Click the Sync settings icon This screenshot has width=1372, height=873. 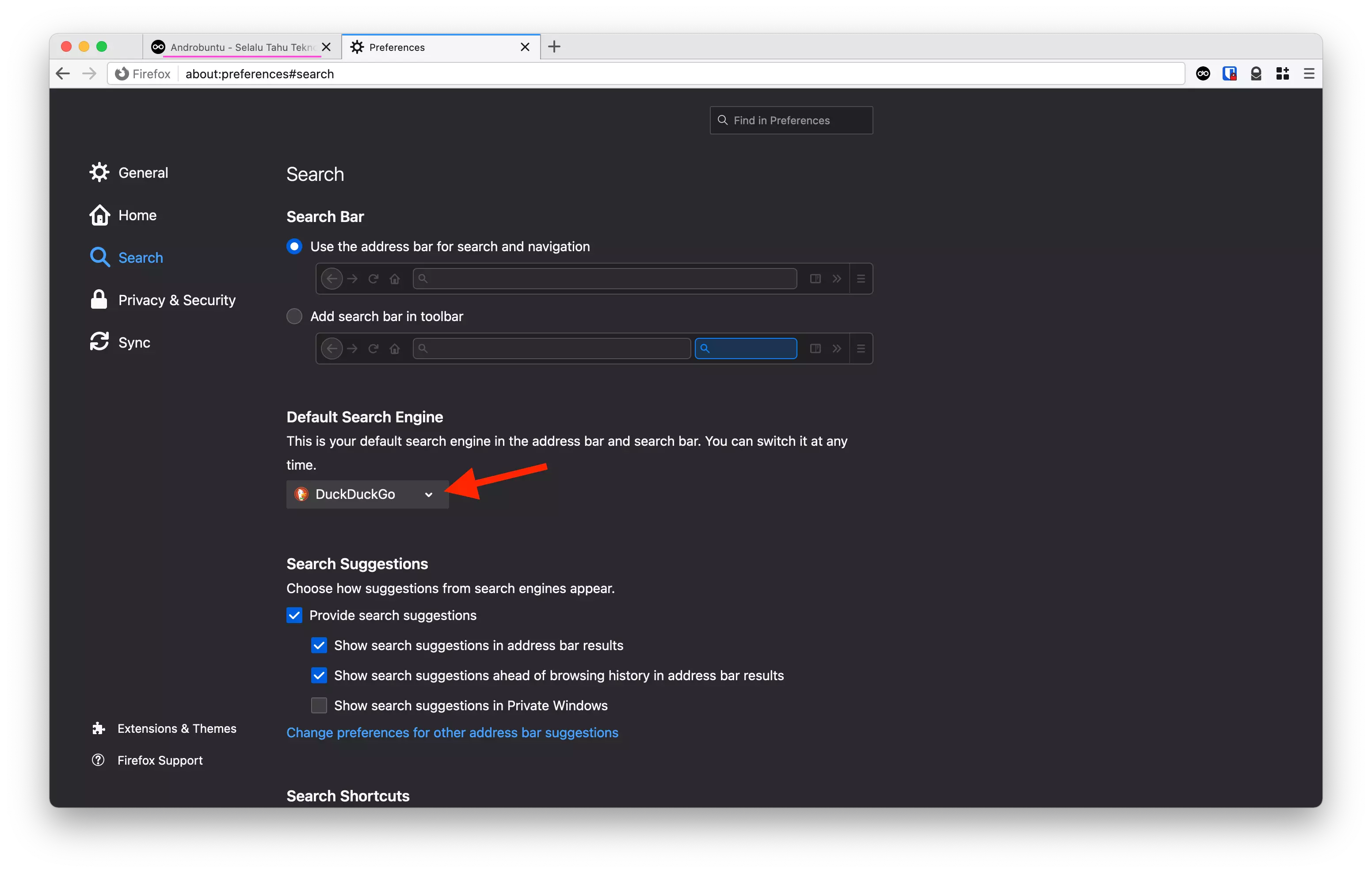[99, 342]
